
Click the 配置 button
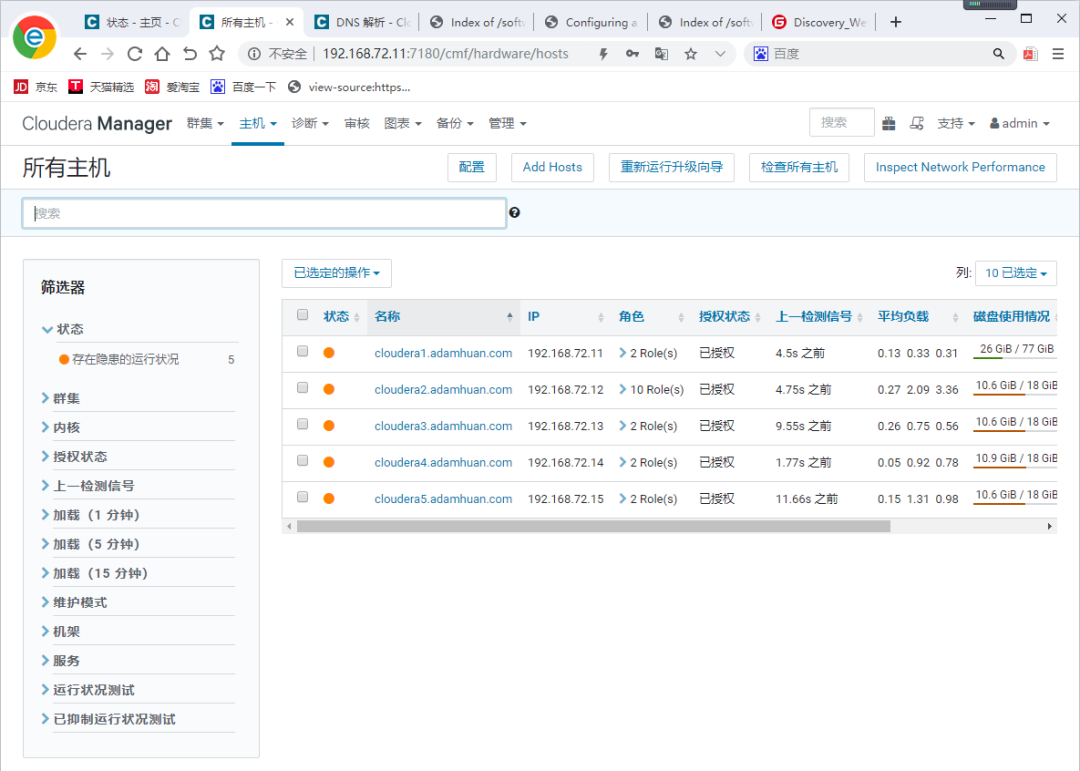[x=472, y=167]
